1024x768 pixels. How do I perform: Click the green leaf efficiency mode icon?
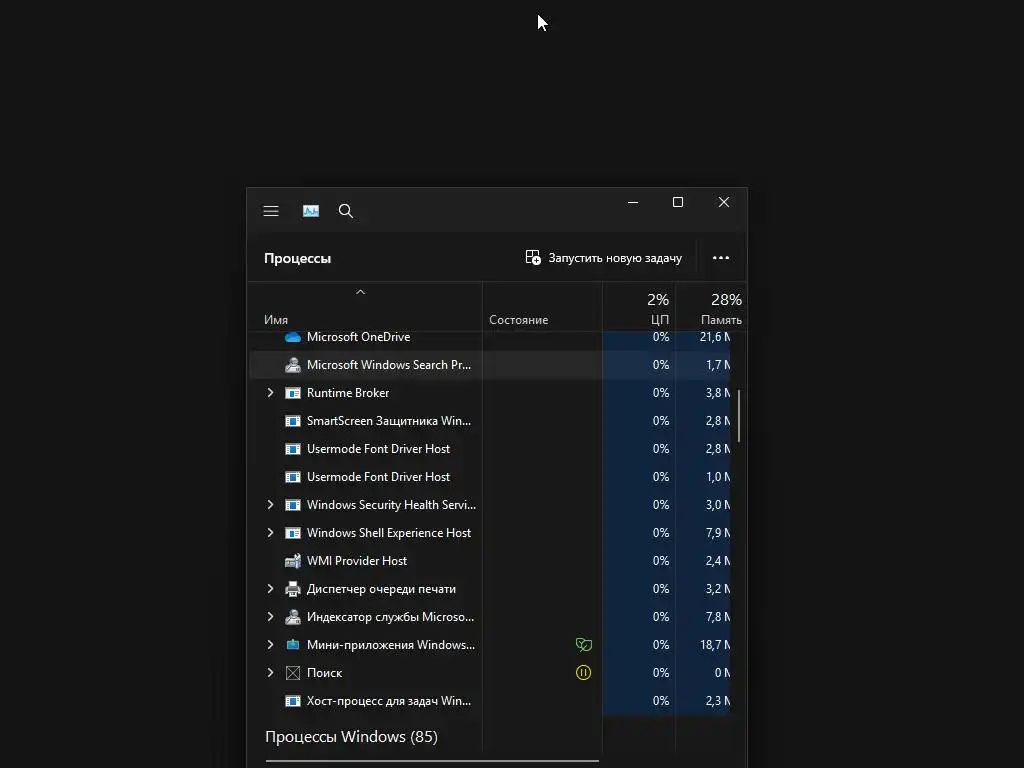pyautogui.click(x=584, y=645)
